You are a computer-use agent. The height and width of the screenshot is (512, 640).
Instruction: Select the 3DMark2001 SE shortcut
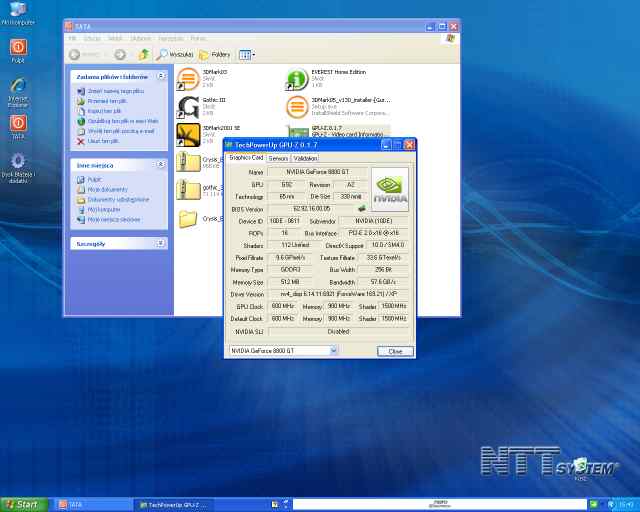point(189,135)
